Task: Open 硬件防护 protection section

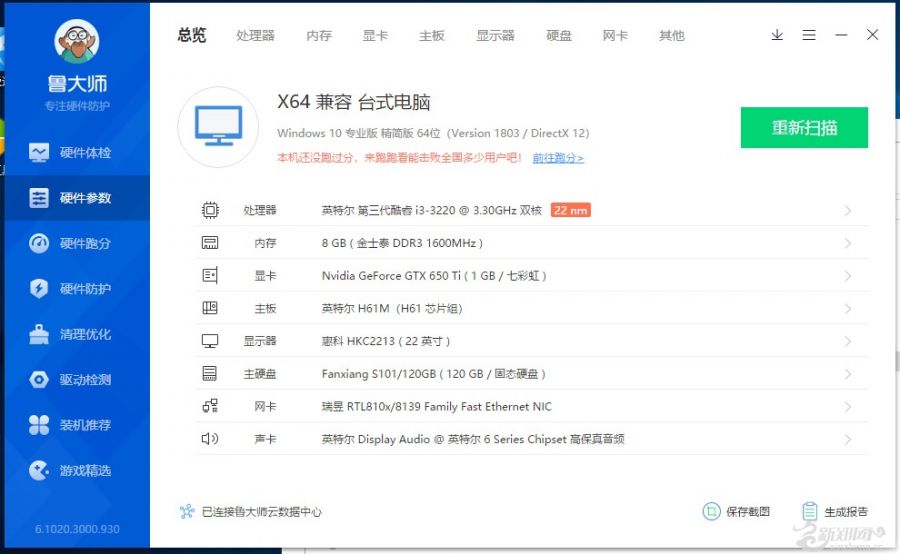Action: [x=77, y=289]
